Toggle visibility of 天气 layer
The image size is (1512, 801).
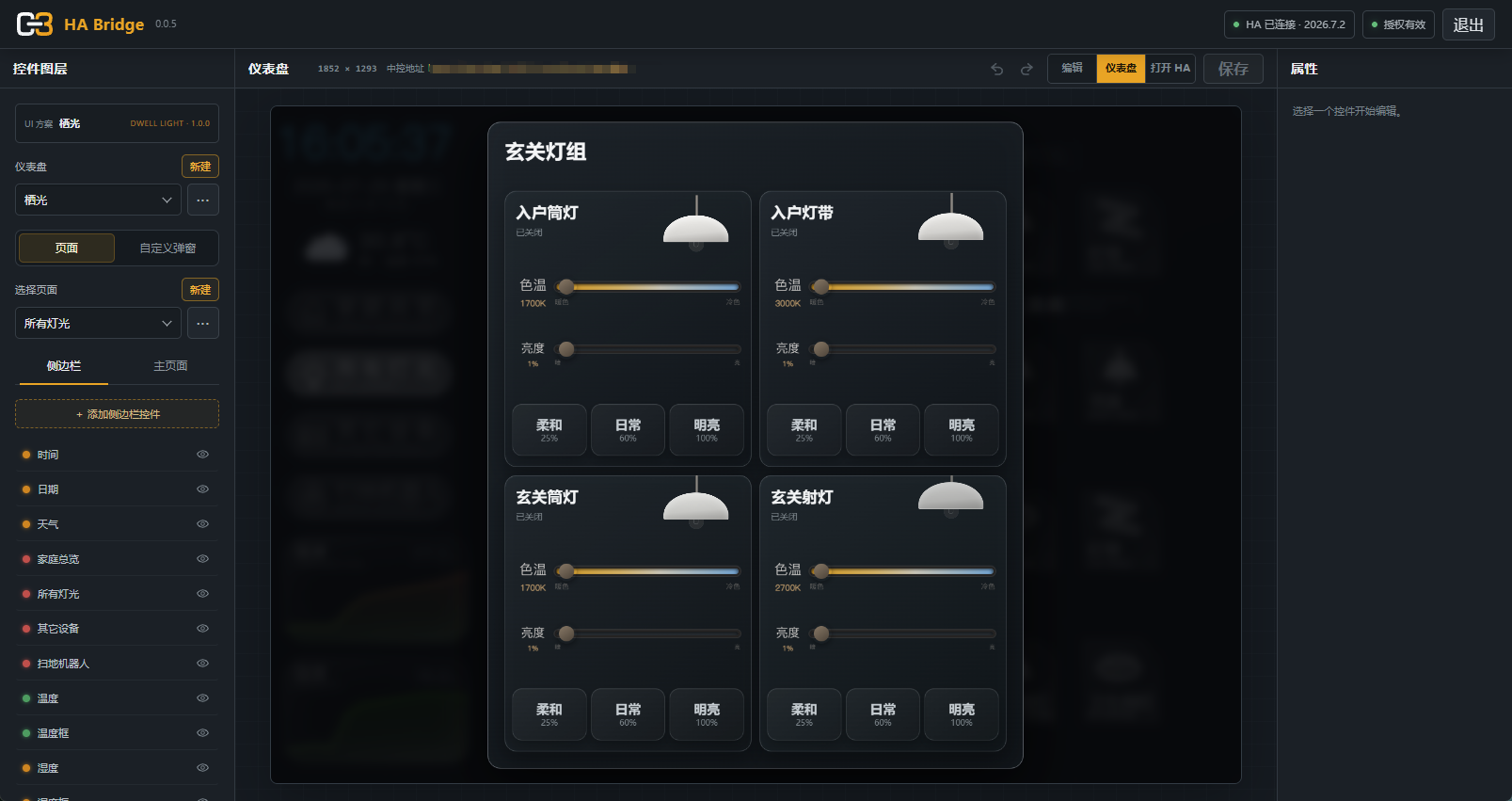(x=202, y=524)
